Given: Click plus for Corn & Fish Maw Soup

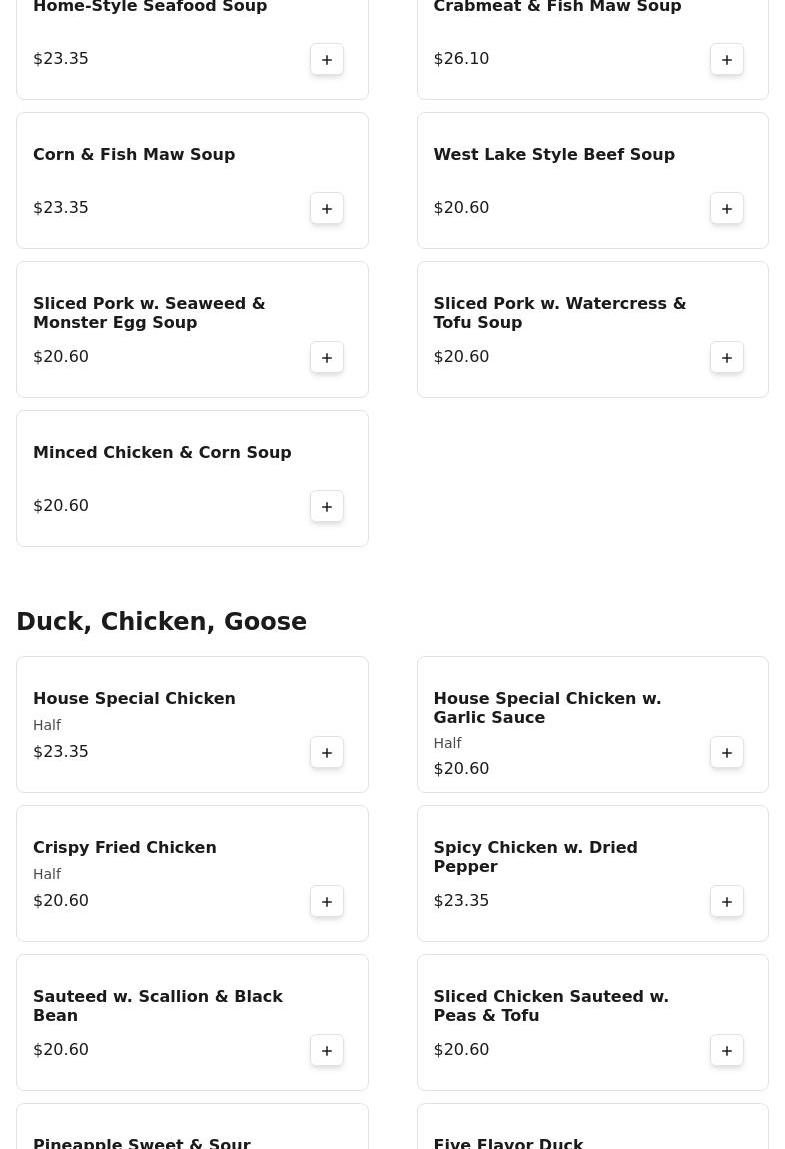Looking at the screenshot, I should (327, 209).
